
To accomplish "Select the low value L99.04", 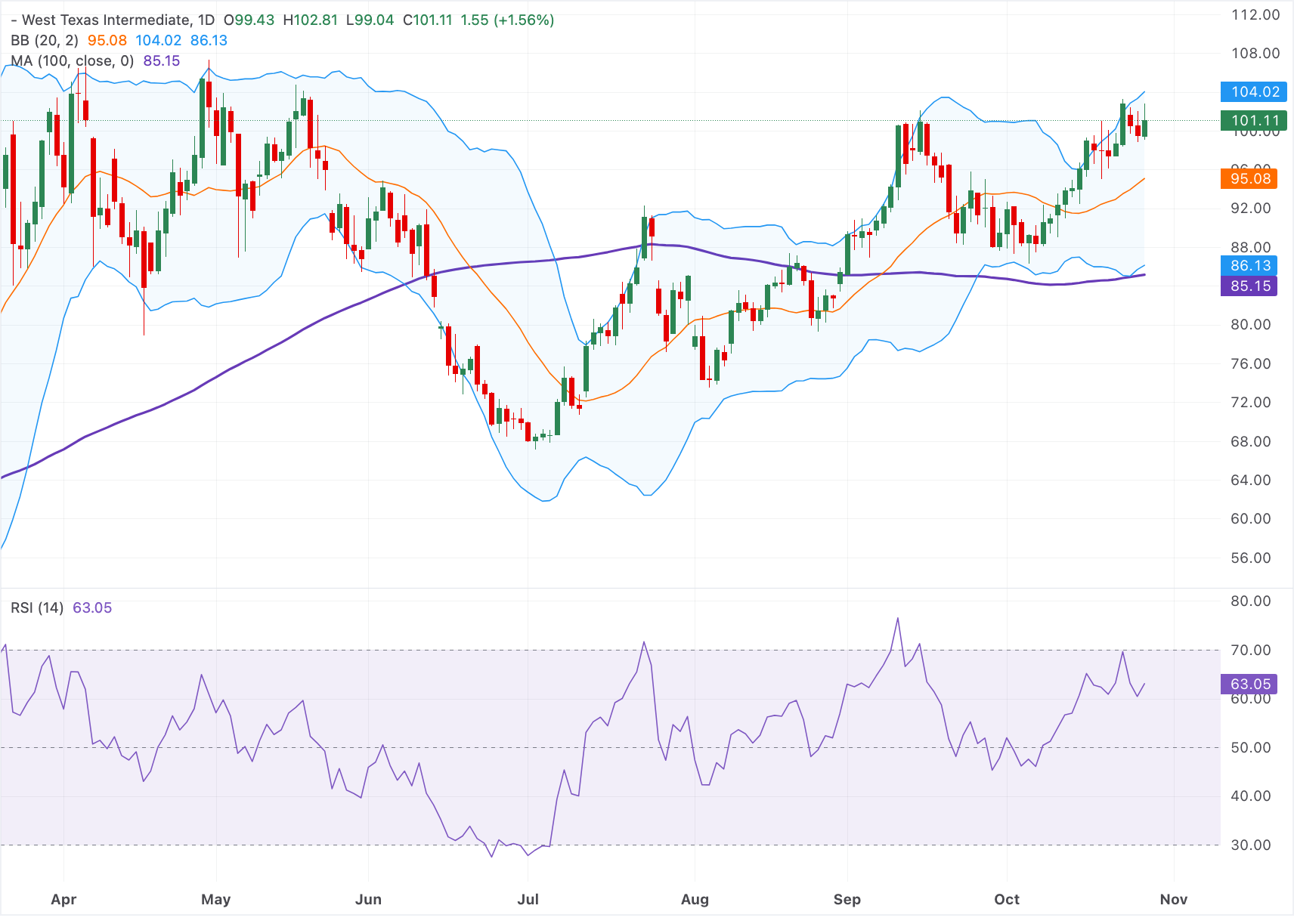I will pyautogui.click(x=370, y=20).
